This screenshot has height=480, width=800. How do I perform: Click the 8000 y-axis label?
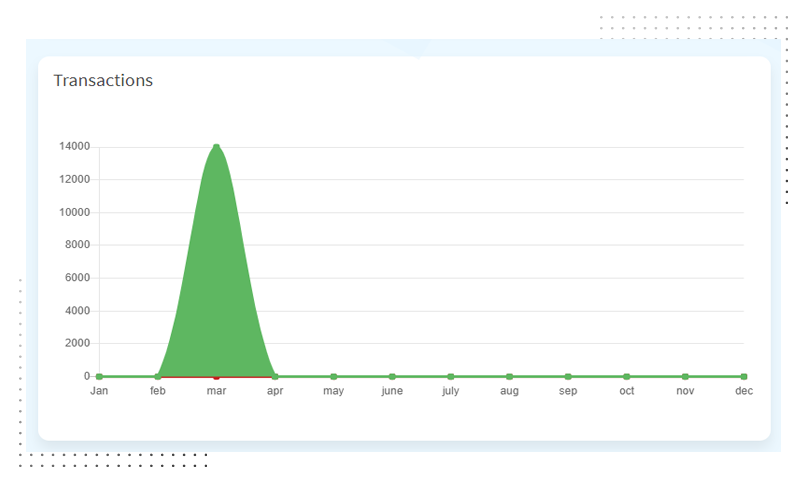pos(78,245)
